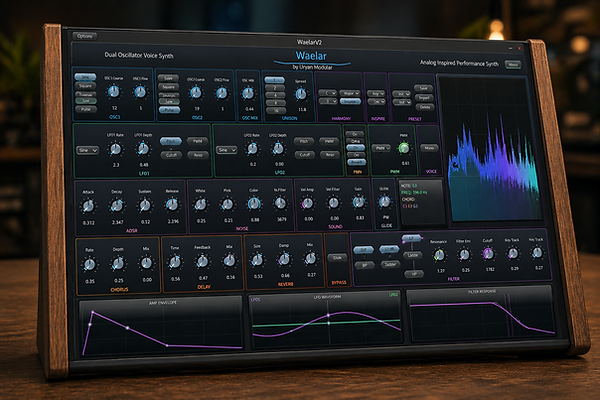This screenshot has height=400, width=600.
Task: Click the About button
Action: [513, 65]
